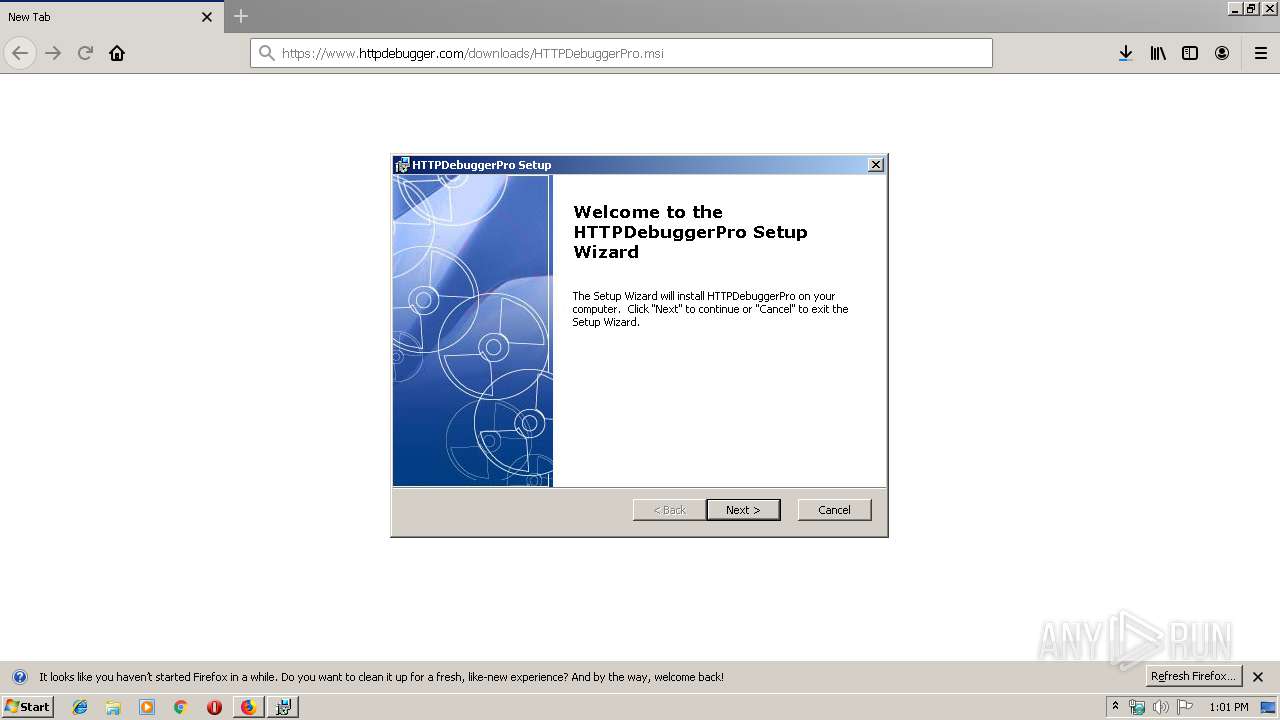Close the HTTPDebuggerPro Setup dialog

click(x=876, y=165)
